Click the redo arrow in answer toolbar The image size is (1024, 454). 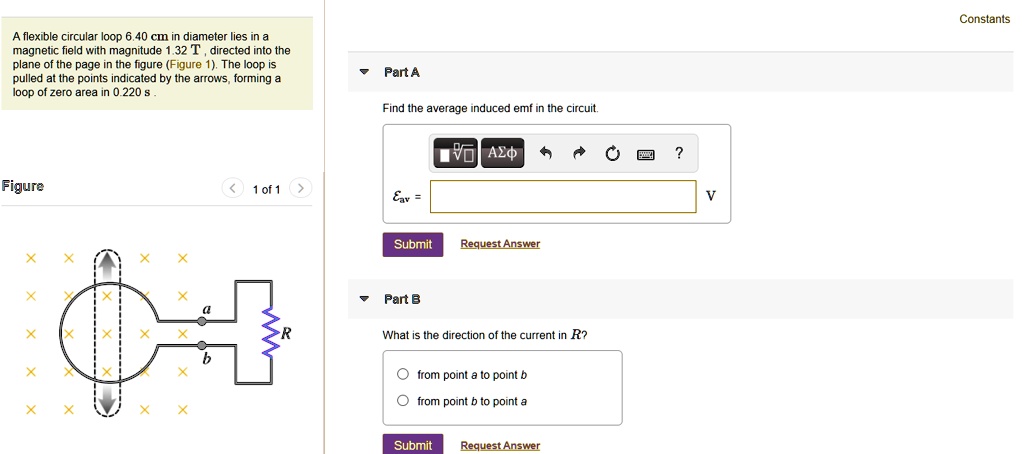coord(578,153)
